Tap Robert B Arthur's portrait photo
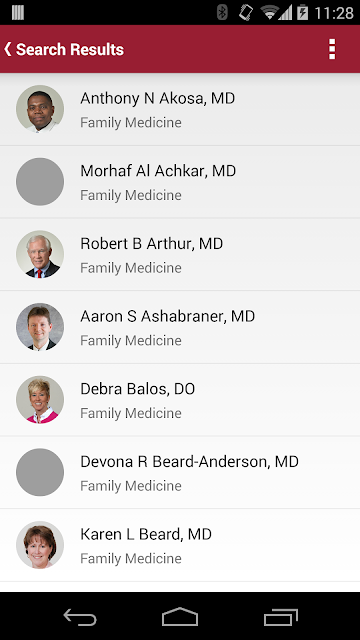360x640 pixels. pos(40,254)
